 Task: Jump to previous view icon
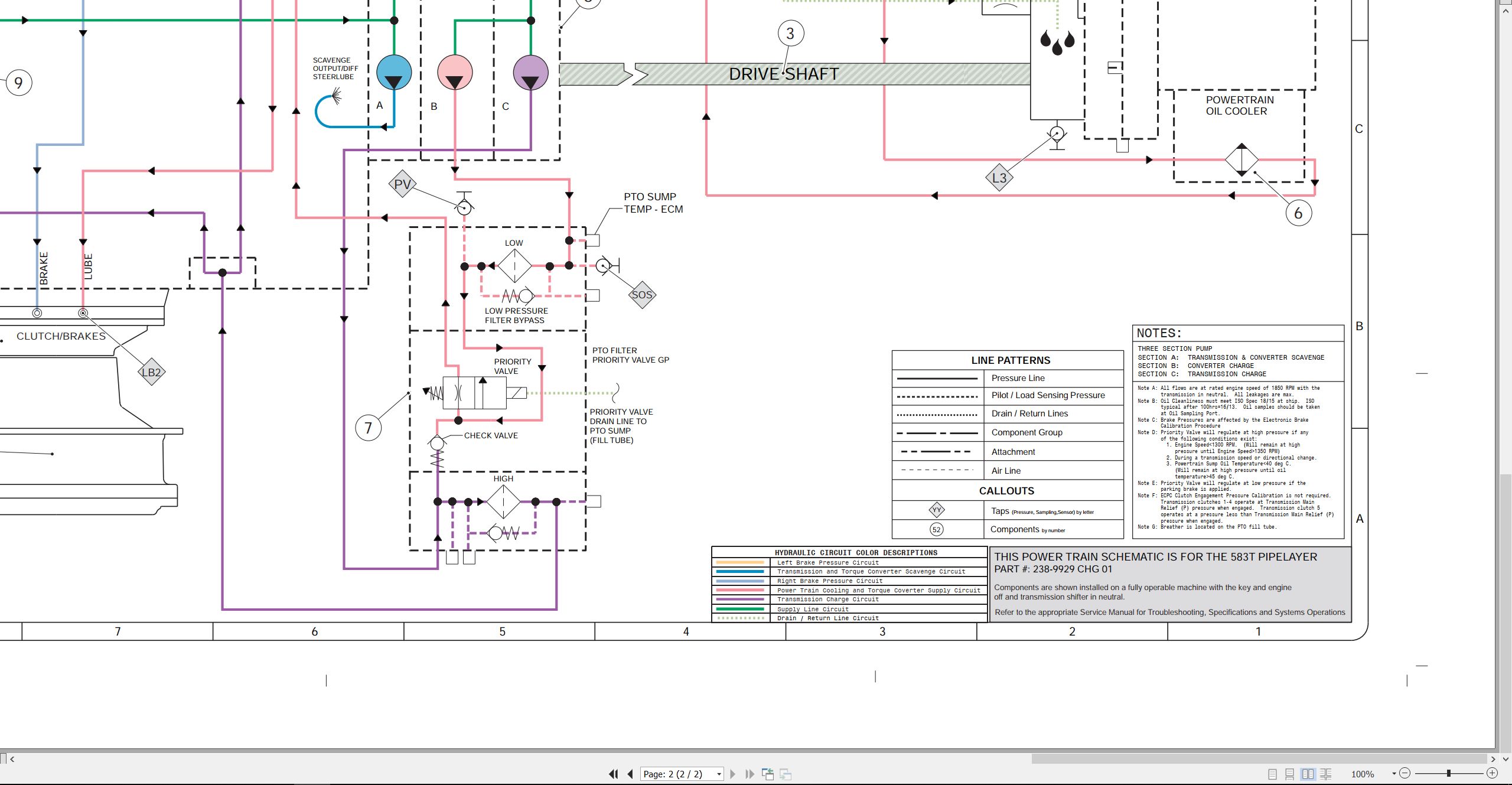tap(768, 774)
